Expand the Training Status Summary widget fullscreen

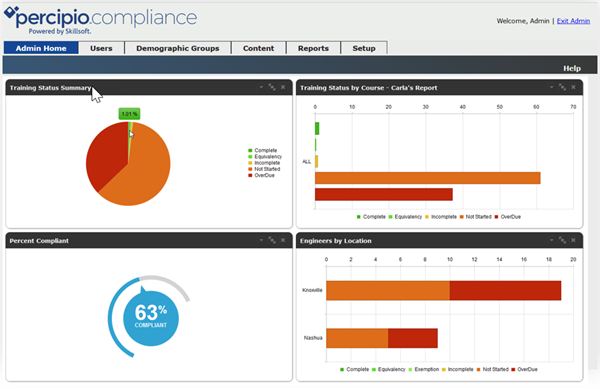pyautogui.click(x=272, y=87)
